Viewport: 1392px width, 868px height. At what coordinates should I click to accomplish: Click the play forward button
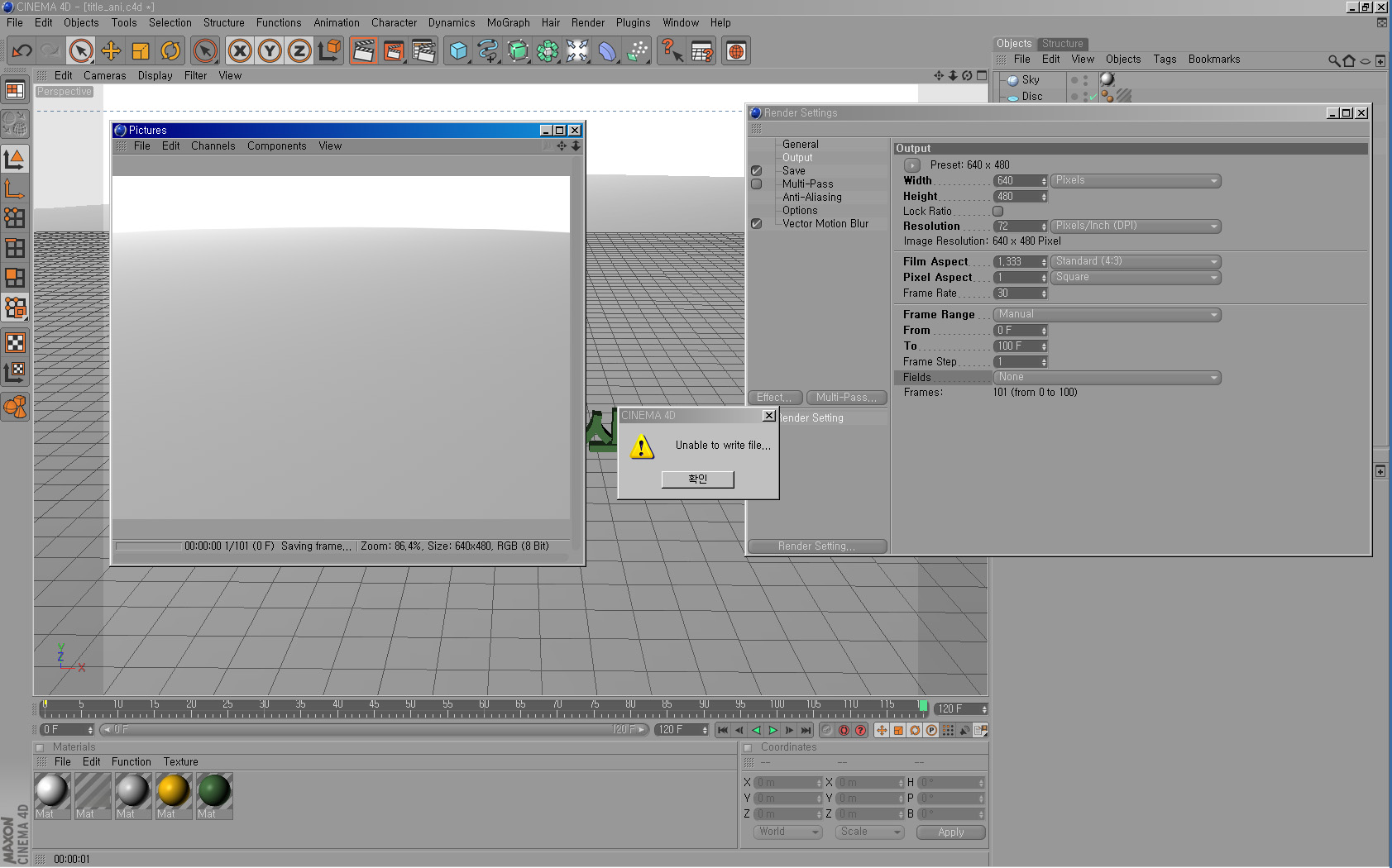tap(773, 731)
